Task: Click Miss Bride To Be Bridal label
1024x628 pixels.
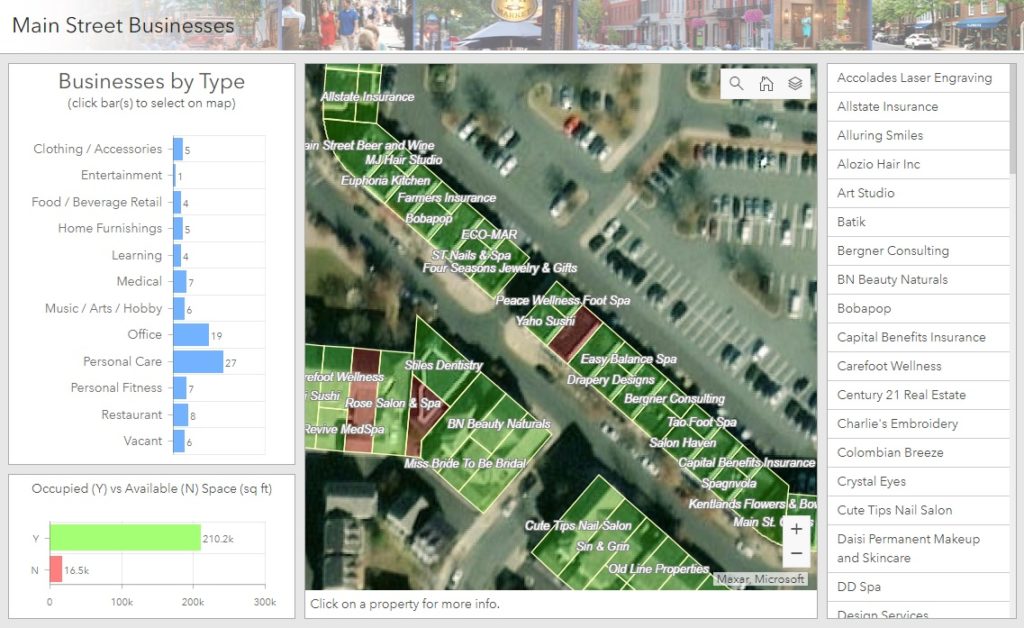Action: [465, 463]
